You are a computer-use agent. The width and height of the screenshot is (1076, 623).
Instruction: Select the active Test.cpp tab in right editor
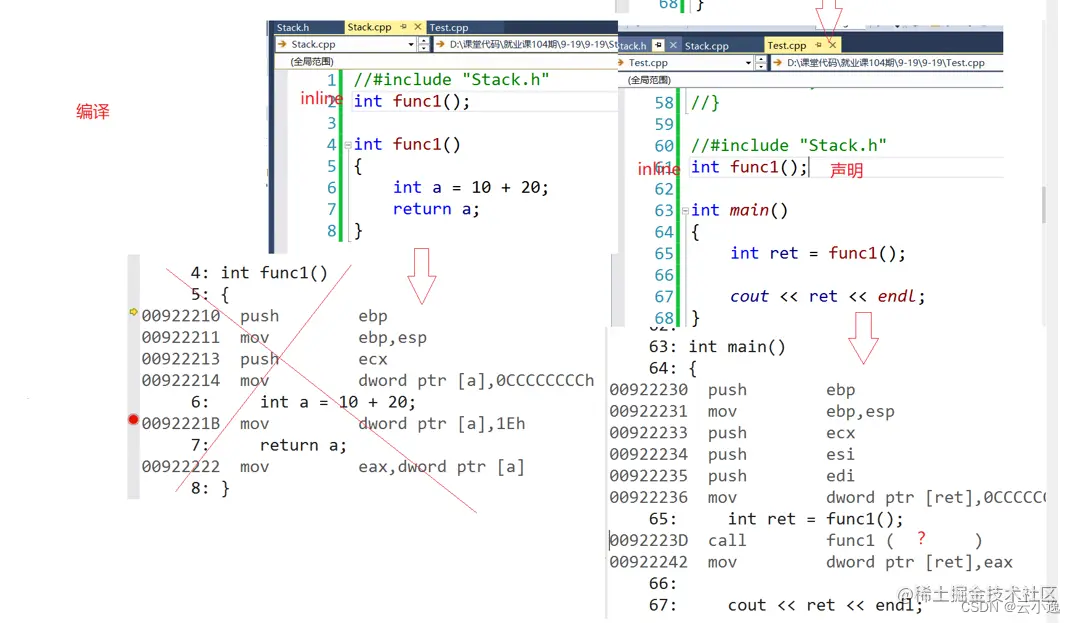(787, 45)
